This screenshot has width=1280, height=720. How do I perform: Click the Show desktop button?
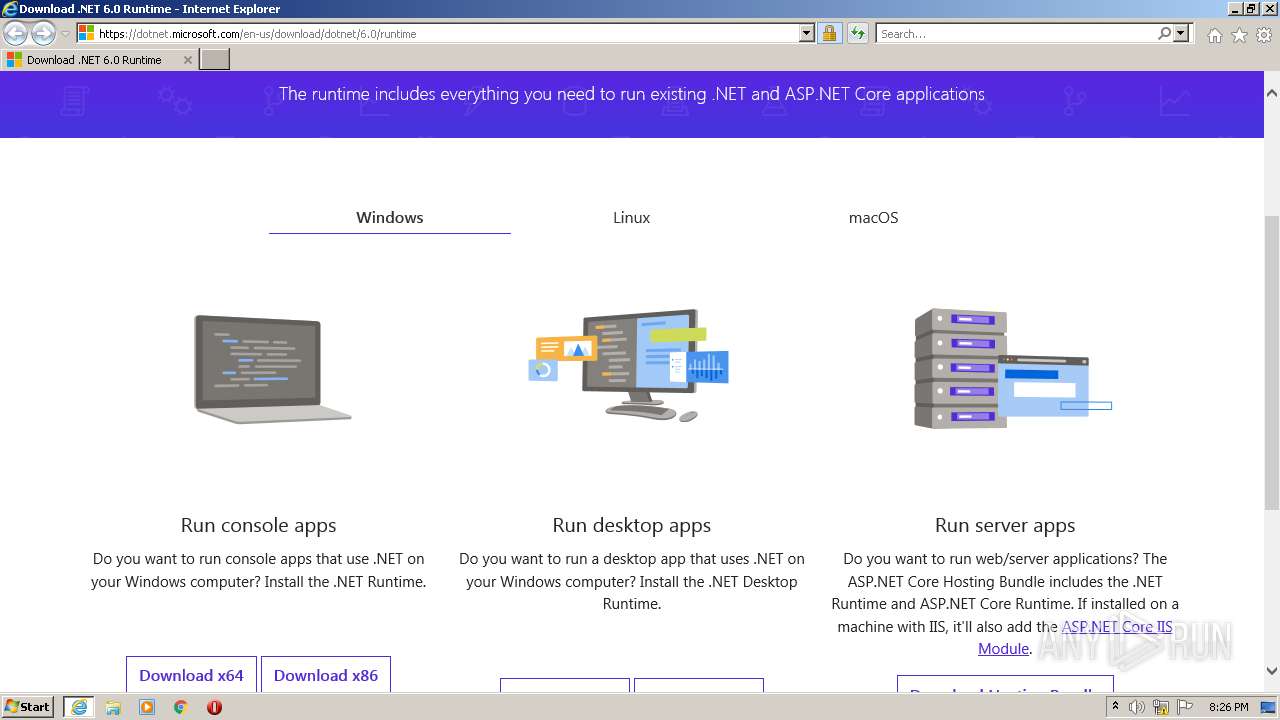[1269, 707]
